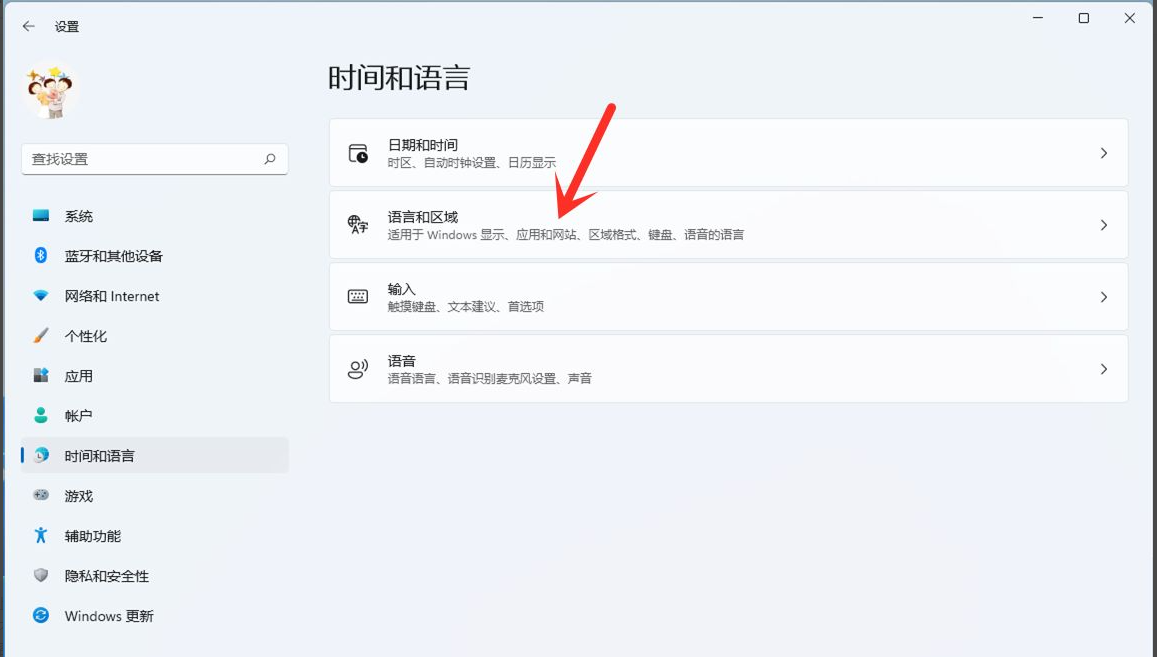Screen dimensions: 1157x657
Task: Click the Windows 更新 sync icon
Action: pyautogui.click(x=41, y=615)
